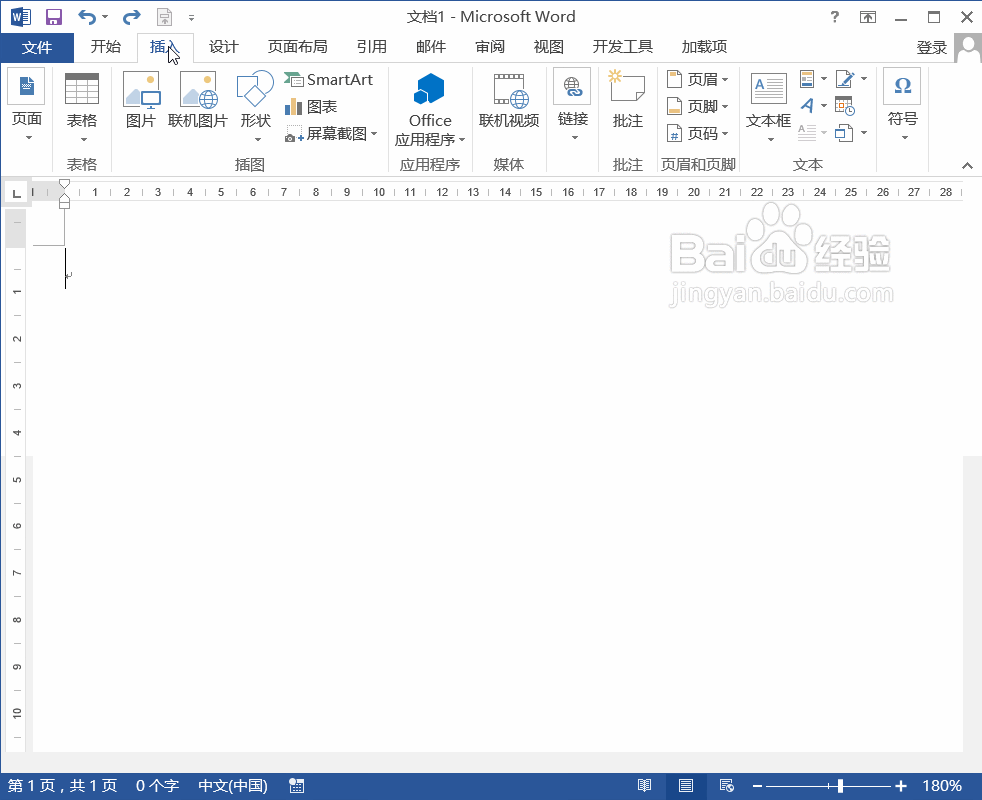Switch to the 设计 design tab
Screen dimensions: 982x800
224,47
